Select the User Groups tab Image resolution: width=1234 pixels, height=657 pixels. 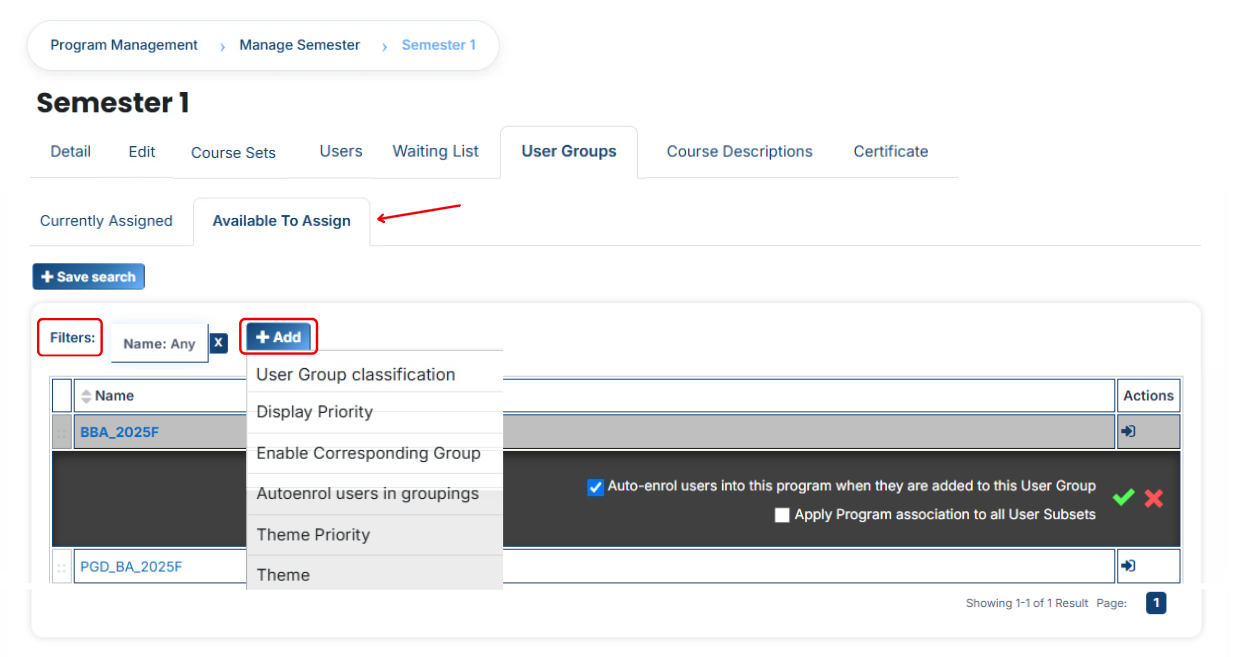[569, 152]
